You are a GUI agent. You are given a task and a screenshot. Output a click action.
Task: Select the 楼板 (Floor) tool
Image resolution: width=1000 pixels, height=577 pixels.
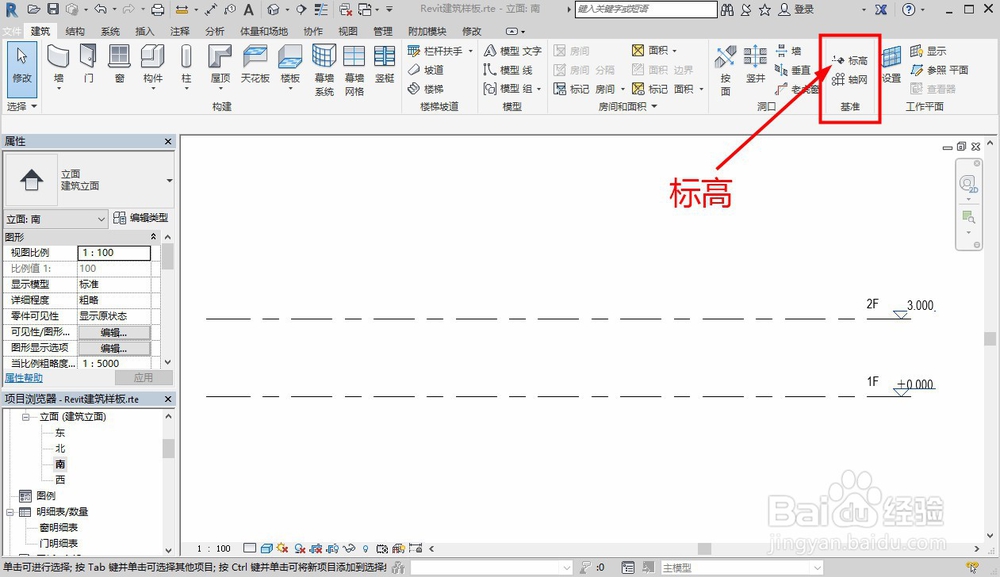290,64
